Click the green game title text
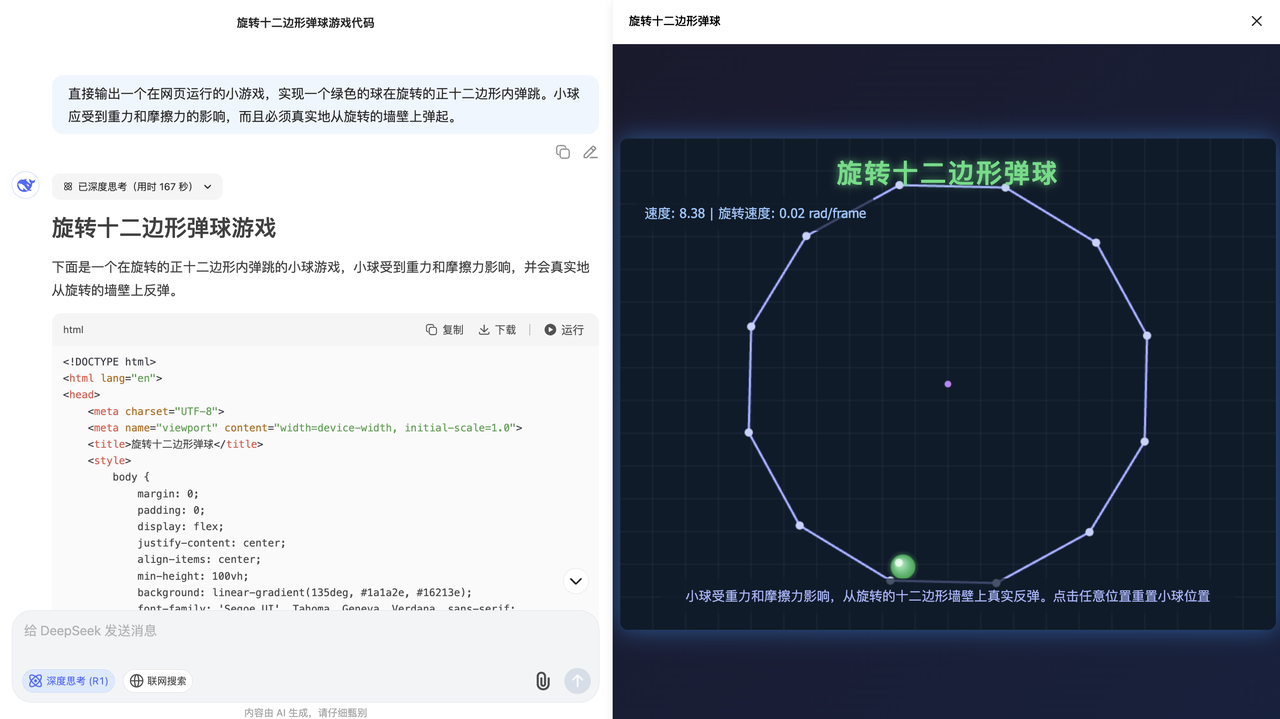 pyautogui.click(x=947, y=173)
